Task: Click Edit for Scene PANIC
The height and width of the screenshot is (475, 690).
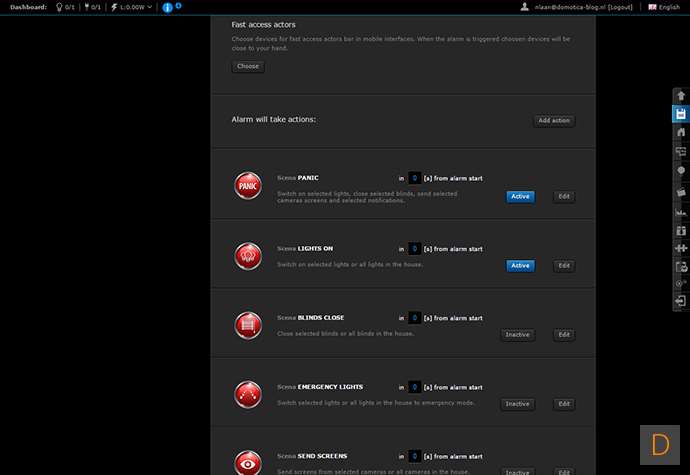Action: pos(564,197)
